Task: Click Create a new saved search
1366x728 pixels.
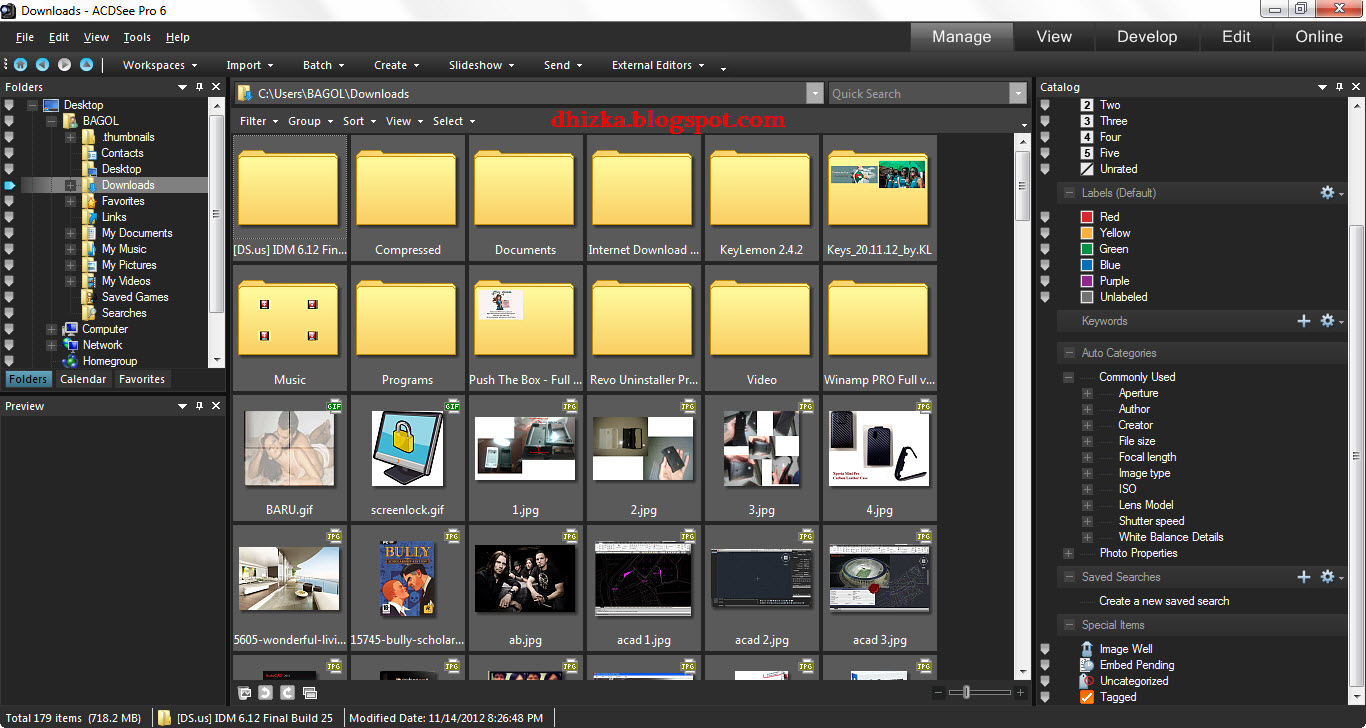Action: [1164, 601]
